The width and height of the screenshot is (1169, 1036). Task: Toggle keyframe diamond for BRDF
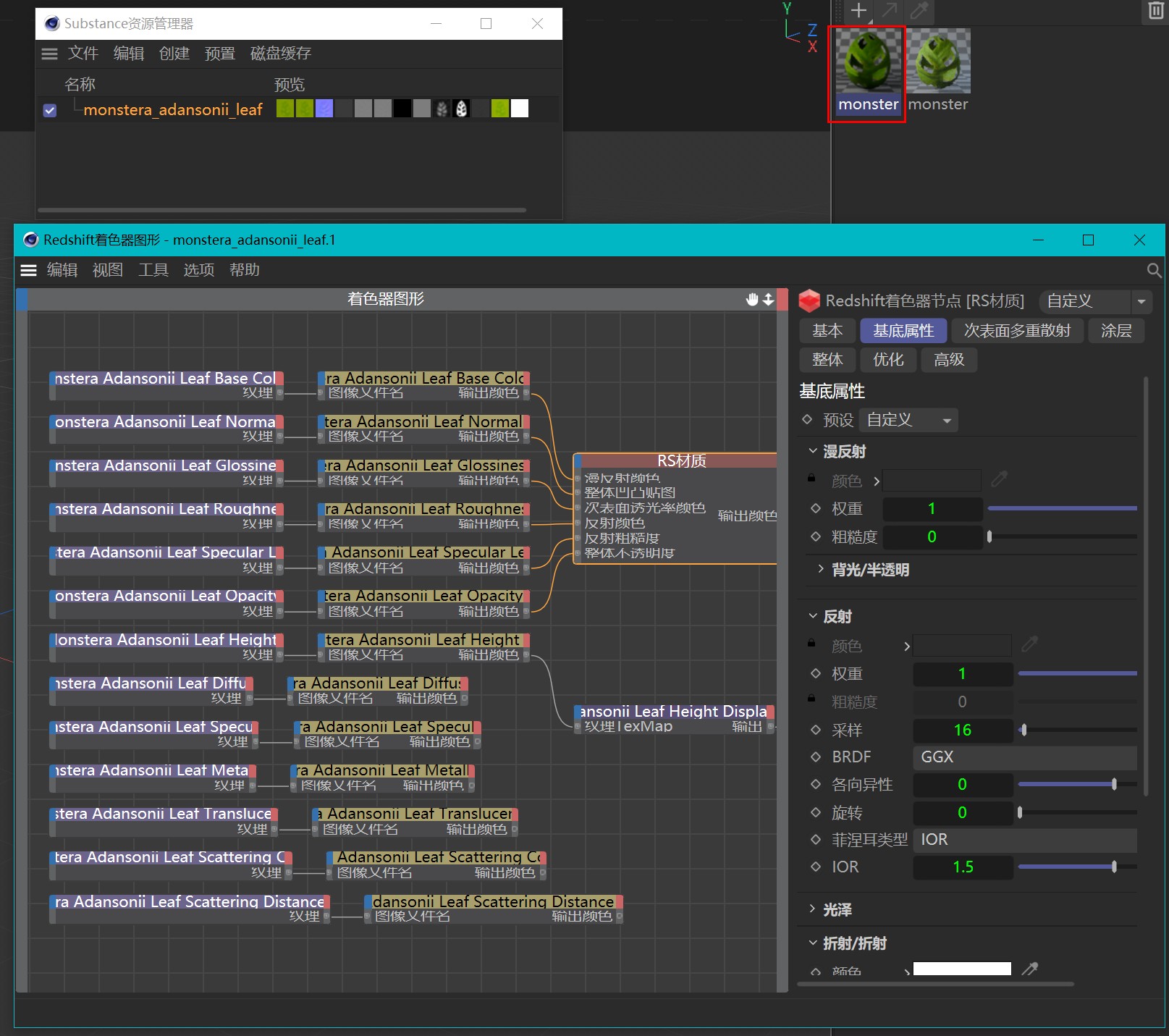816,757
